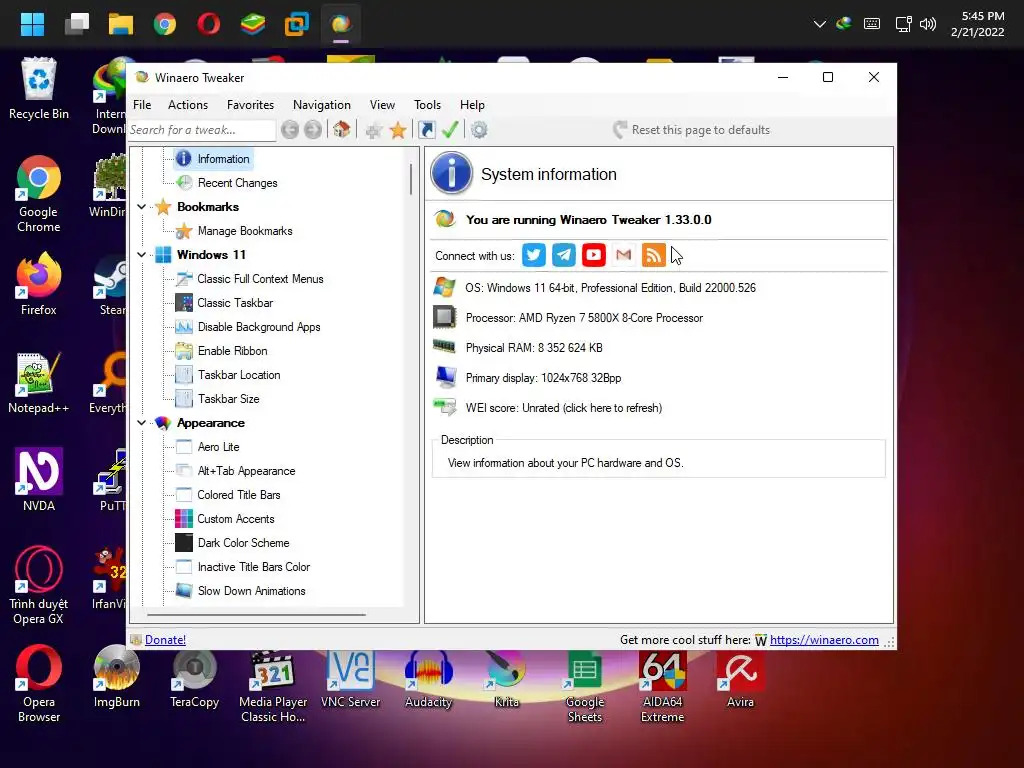
Task: Open File Explorer from the taskbar
Action: [121, 24]
